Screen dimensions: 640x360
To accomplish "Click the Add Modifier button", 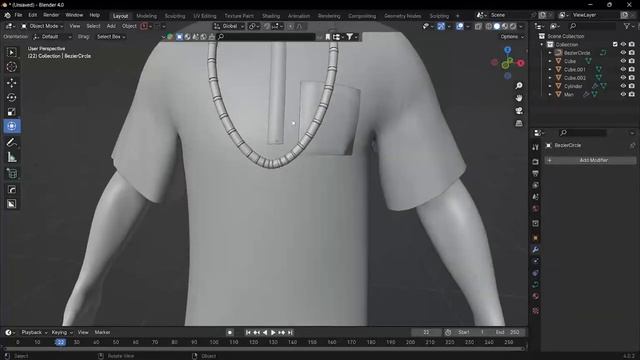I will 590,160.
